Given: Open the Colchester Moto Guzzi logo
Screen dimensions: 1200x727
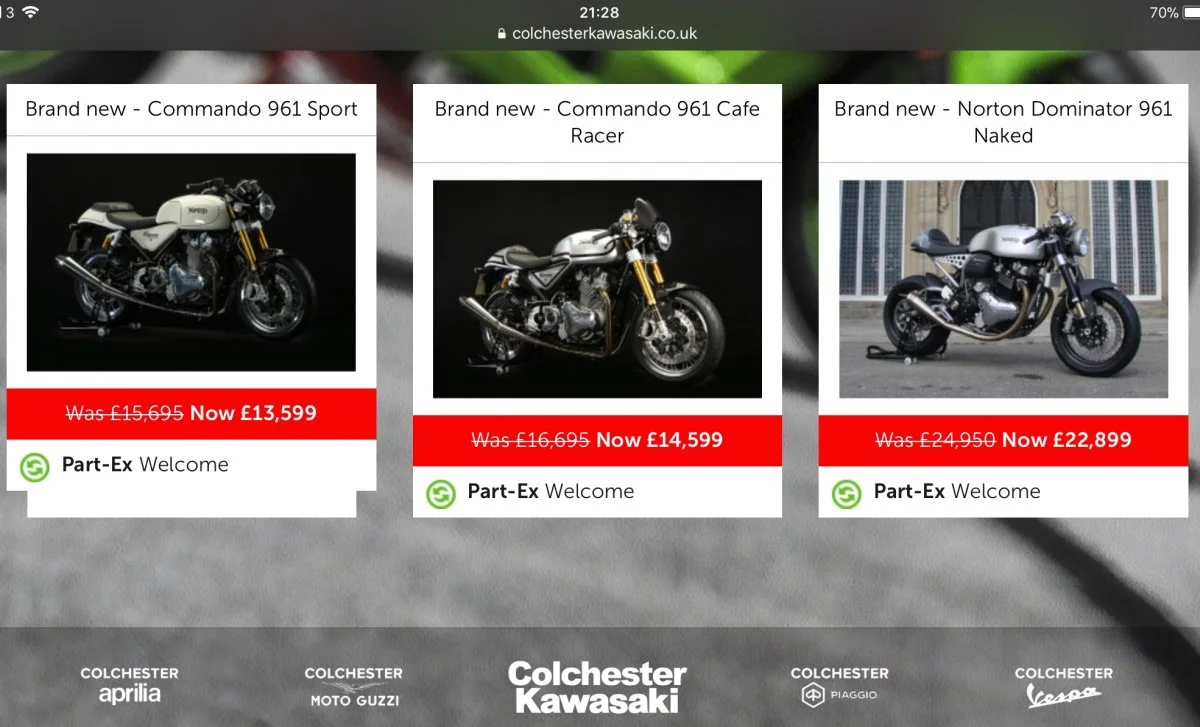Looking at the screenshot, I should [x=354, y=686].
